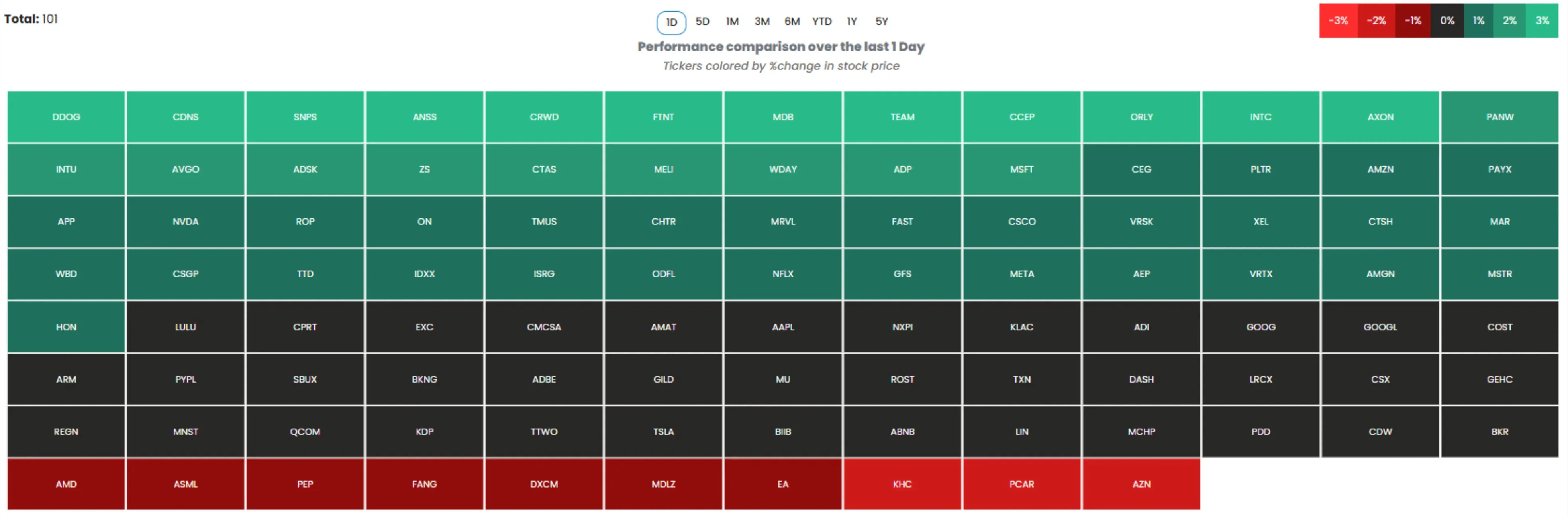The height and width of the screenshot is (517, 1568).
Task: Select the SNPS heatmap tile
Action: click(305, 117)
